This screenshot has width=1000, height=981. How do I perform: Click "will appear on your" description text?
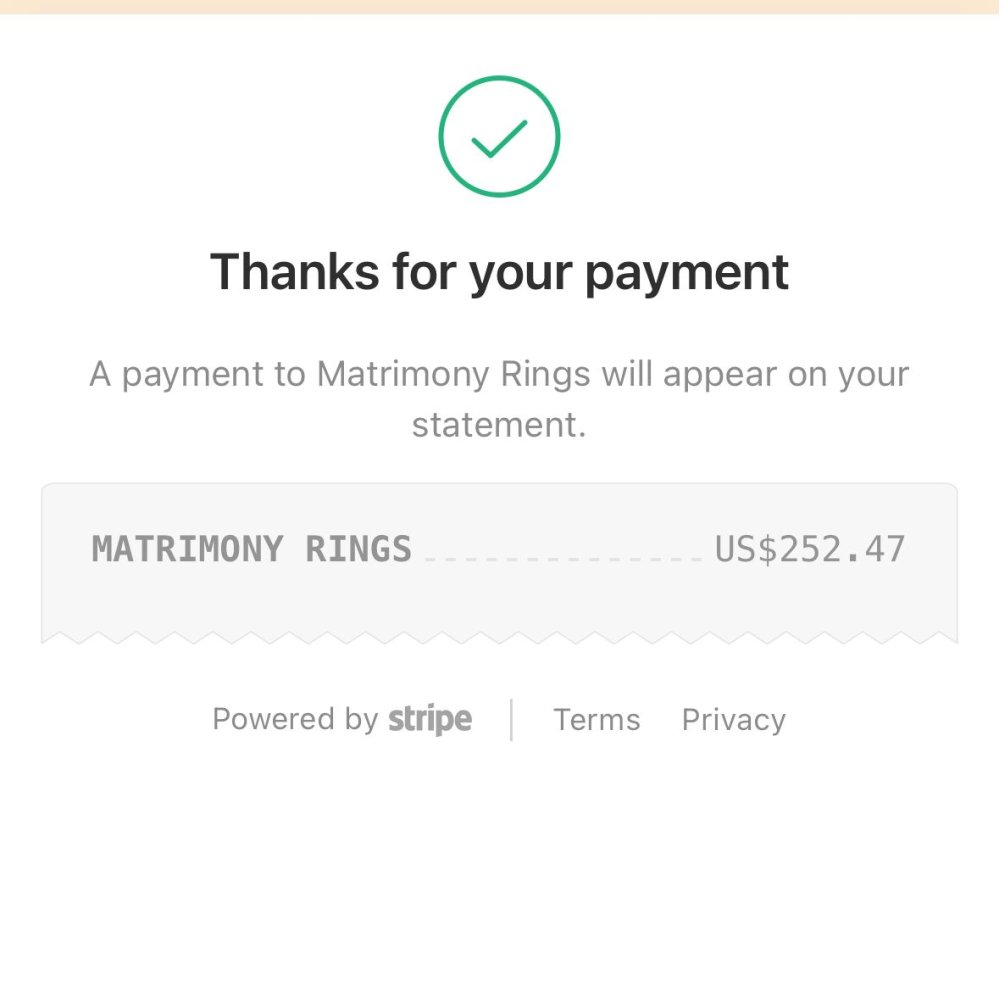coord(755,375)
